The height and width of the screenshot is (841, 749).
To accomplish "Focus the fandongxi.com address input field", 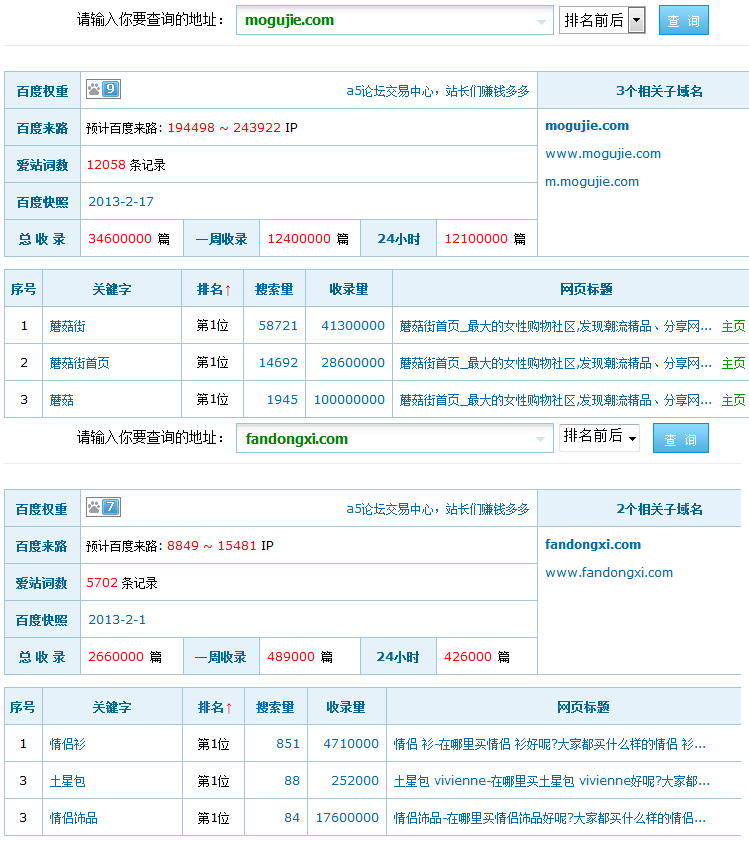I will pos(385,438).
